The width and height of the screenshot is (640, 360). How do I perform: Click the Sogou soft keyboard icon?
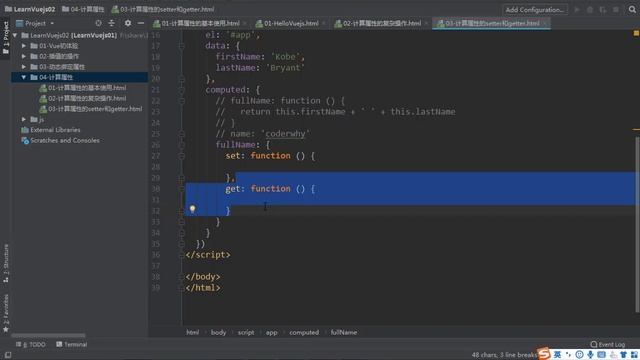[601, 355]
